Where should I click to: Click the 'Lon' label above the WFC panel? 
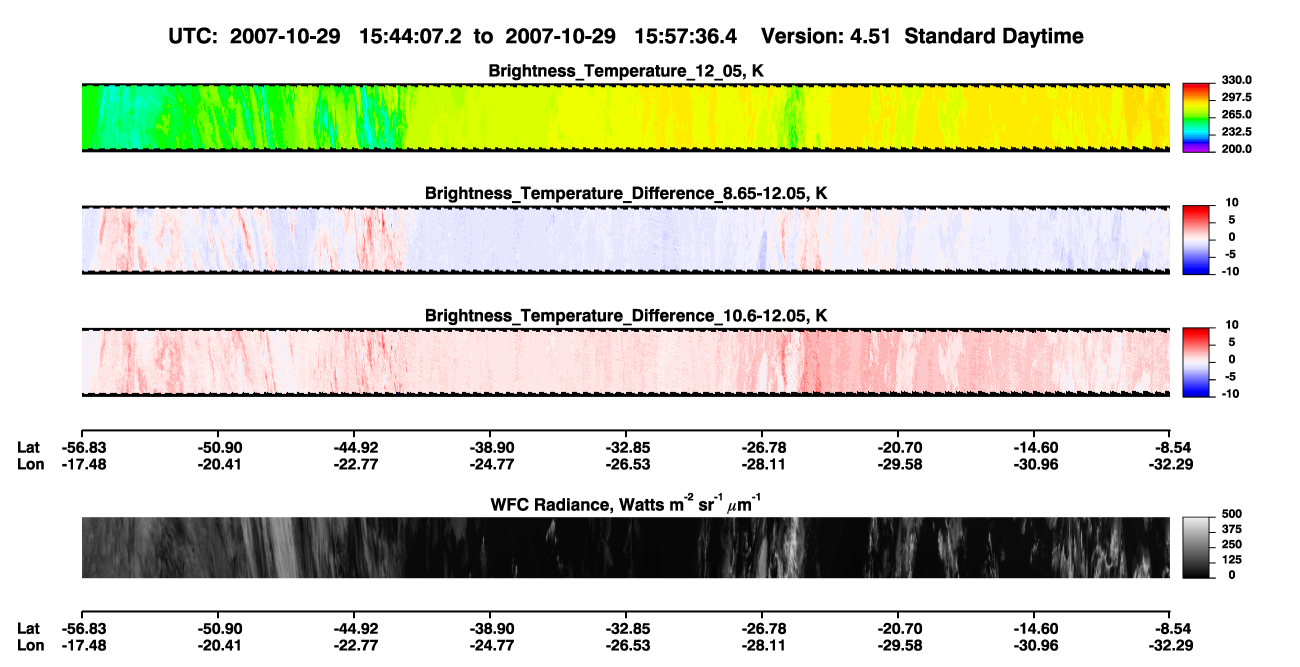tap(30, 464)
